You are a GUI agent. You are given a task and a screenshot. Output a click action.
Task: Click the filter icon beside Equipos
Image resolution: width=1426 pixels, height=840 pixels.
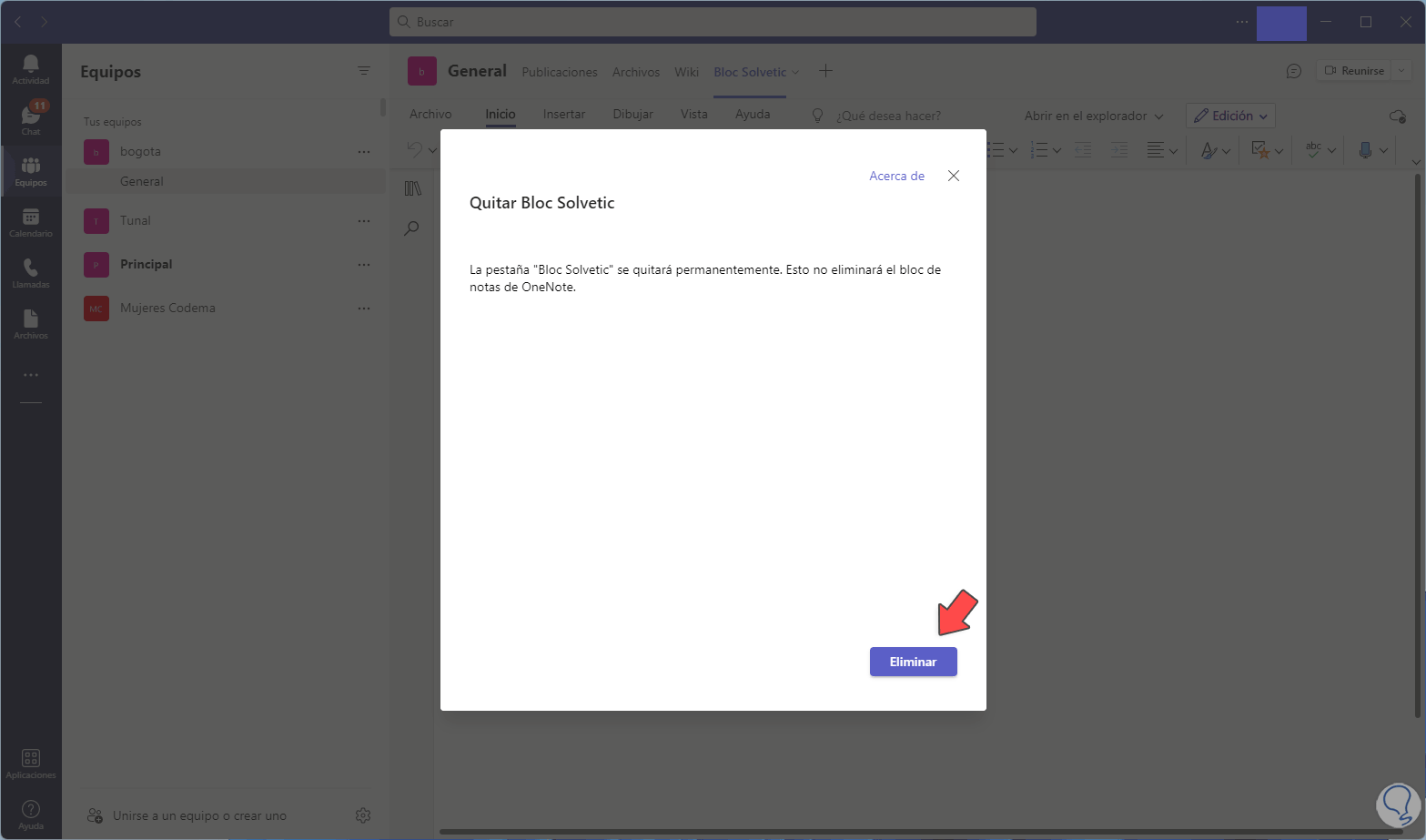pos(364,71)
